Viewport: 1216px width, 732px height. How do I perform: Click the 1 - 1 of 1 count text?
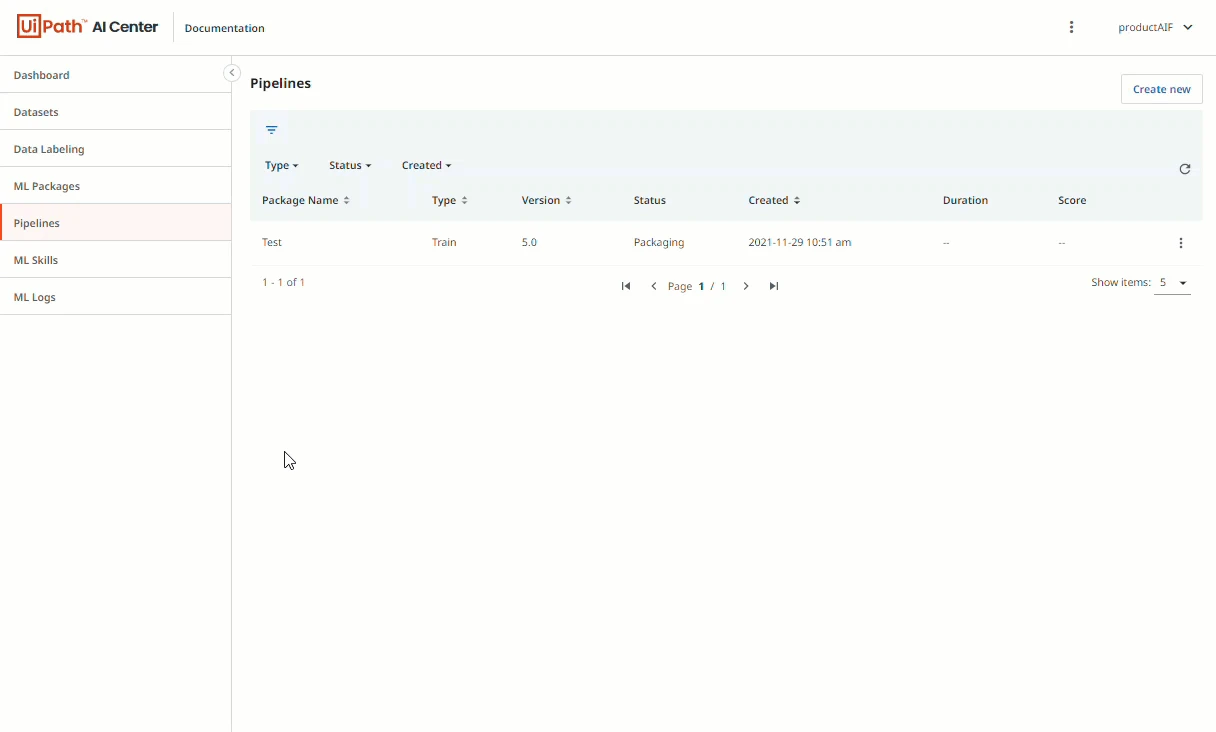pyautogui.click(x=283, y=282)
